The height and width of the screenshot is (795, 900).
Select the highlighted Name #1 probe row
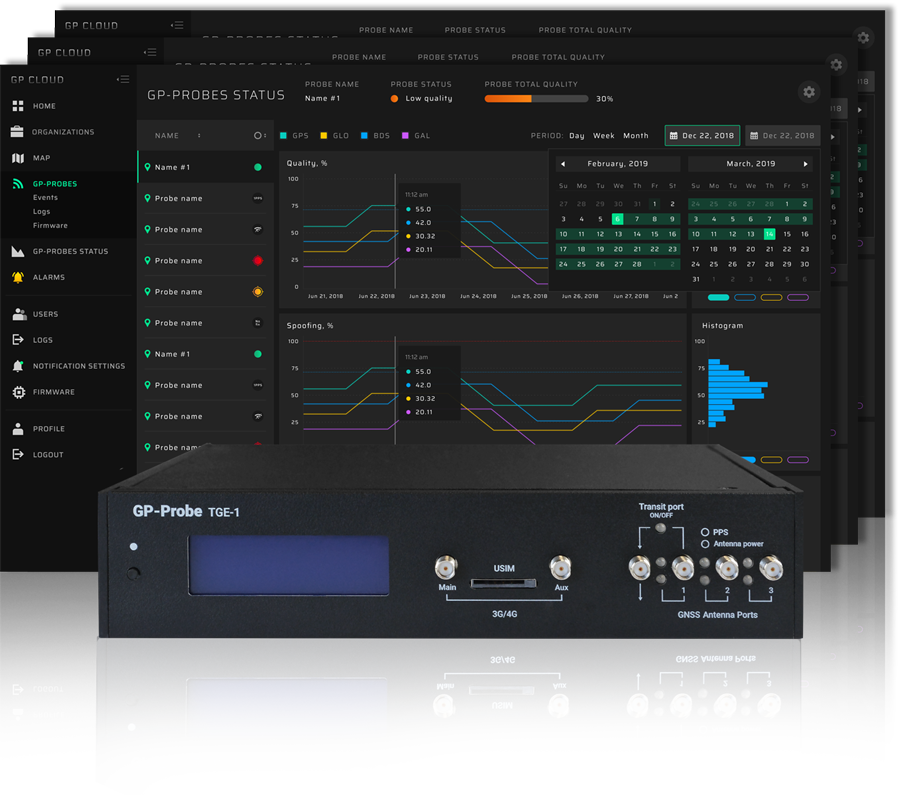[x=206, y=167]
